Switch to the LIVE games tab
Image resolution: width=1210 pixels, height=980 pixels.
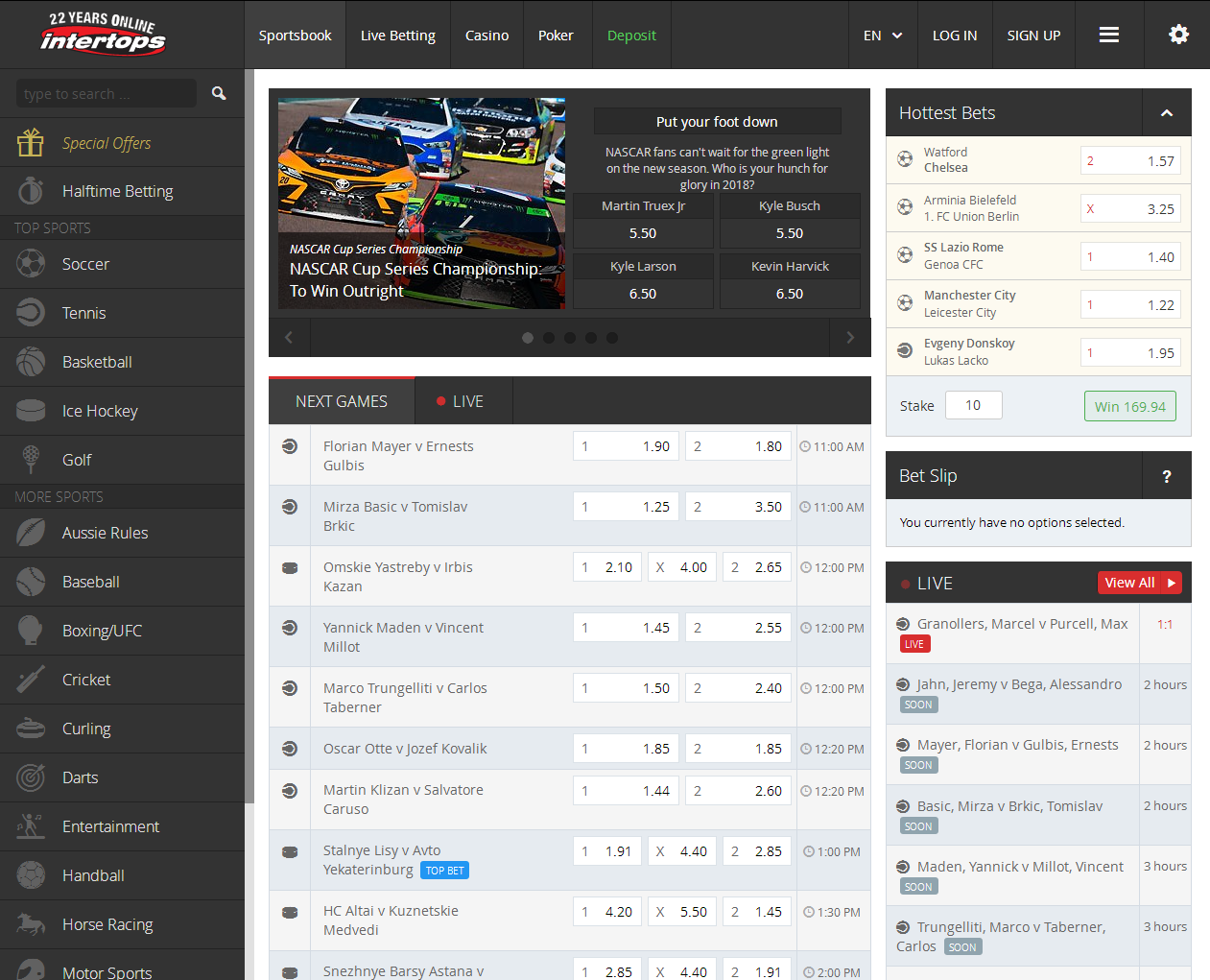pos(464,401)
